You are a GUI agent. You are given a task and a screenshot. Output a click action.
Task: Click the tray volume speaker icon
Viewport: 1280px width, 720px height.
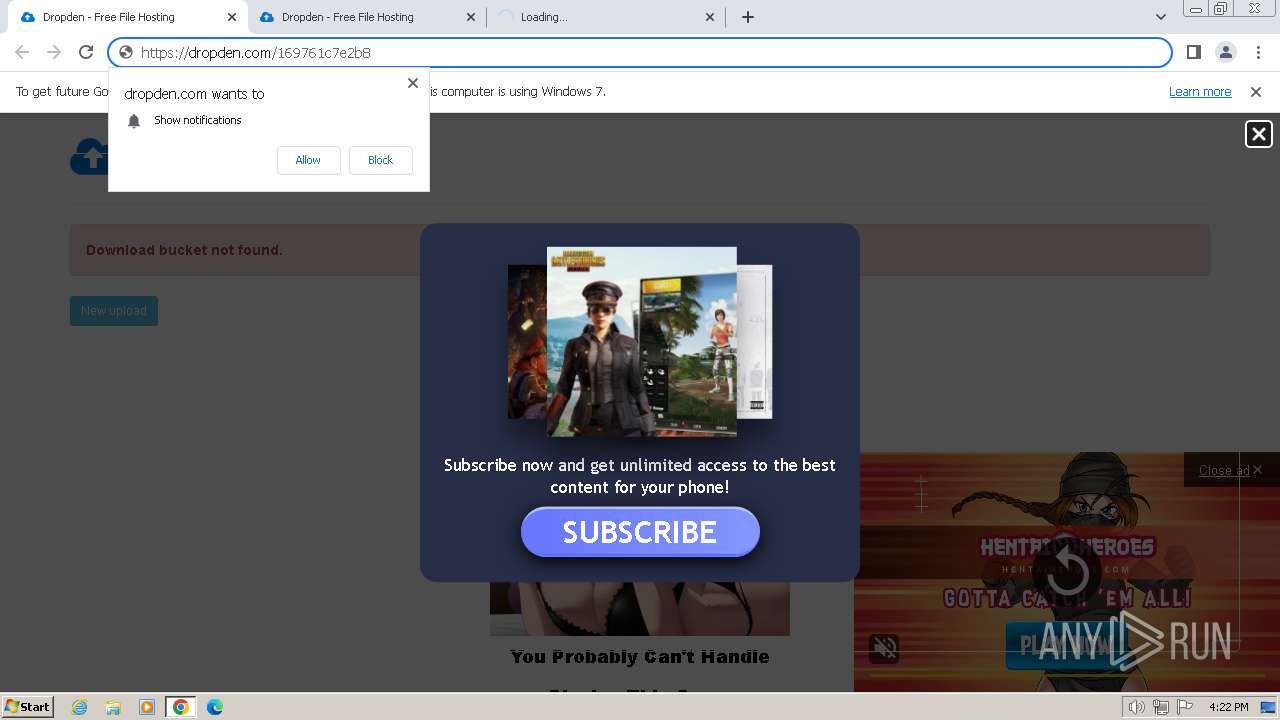point(1137,707)
